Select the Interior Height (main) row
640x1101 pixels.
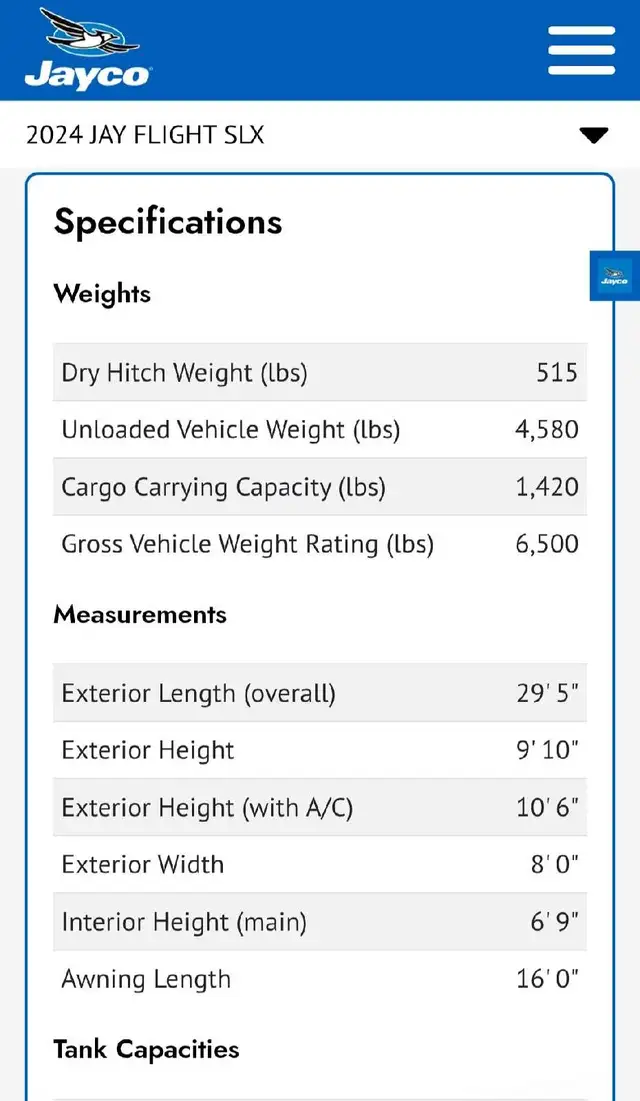pyautogui.click(x=320, y=922)
